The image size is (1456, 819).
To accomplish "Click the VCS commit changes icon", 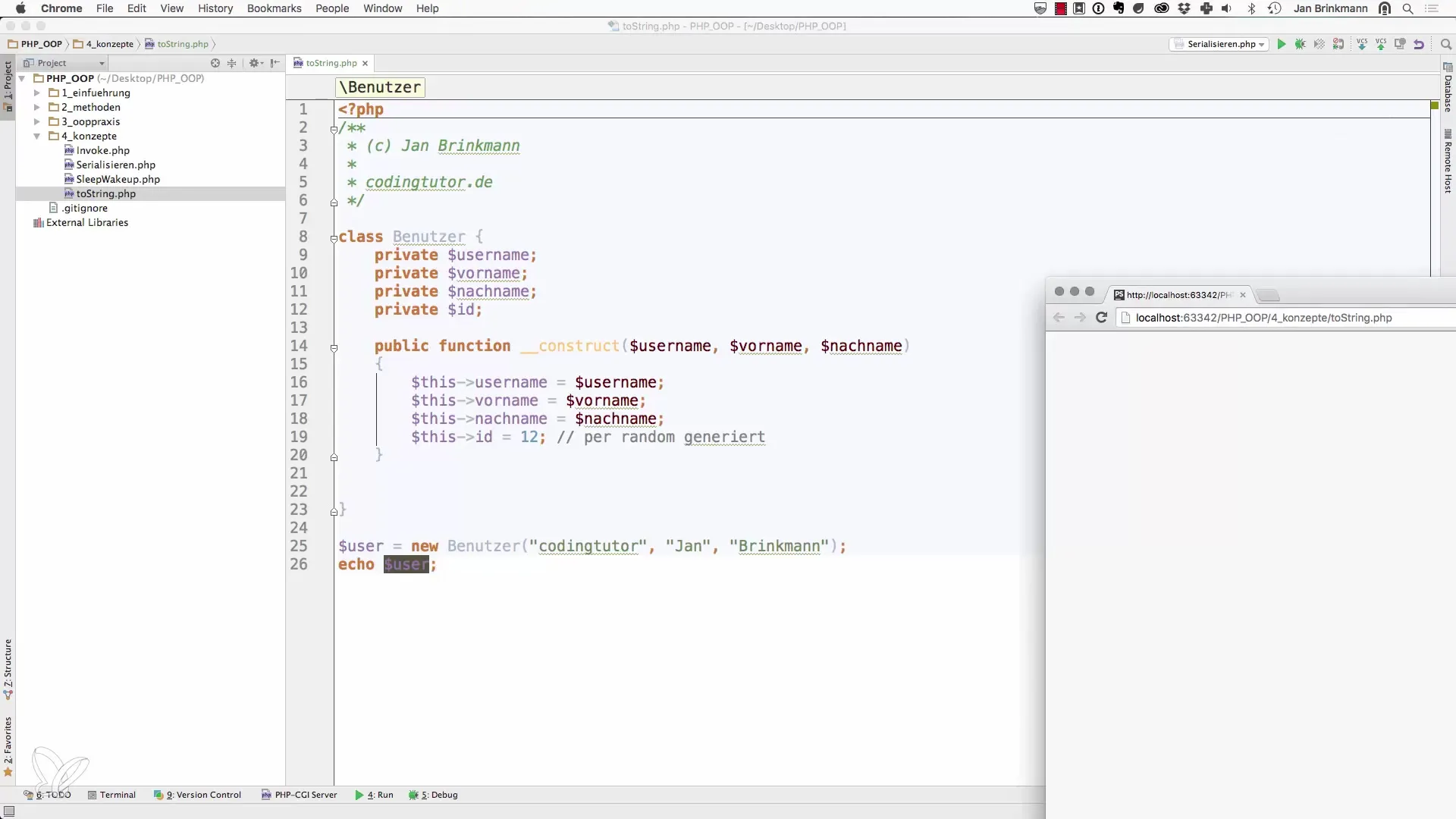I will 1381,44.
